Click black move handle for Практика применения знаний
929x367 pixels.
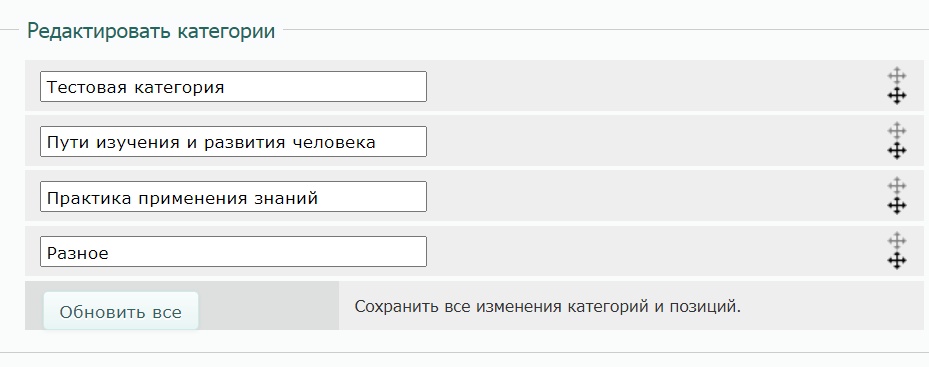pos(897,206)
